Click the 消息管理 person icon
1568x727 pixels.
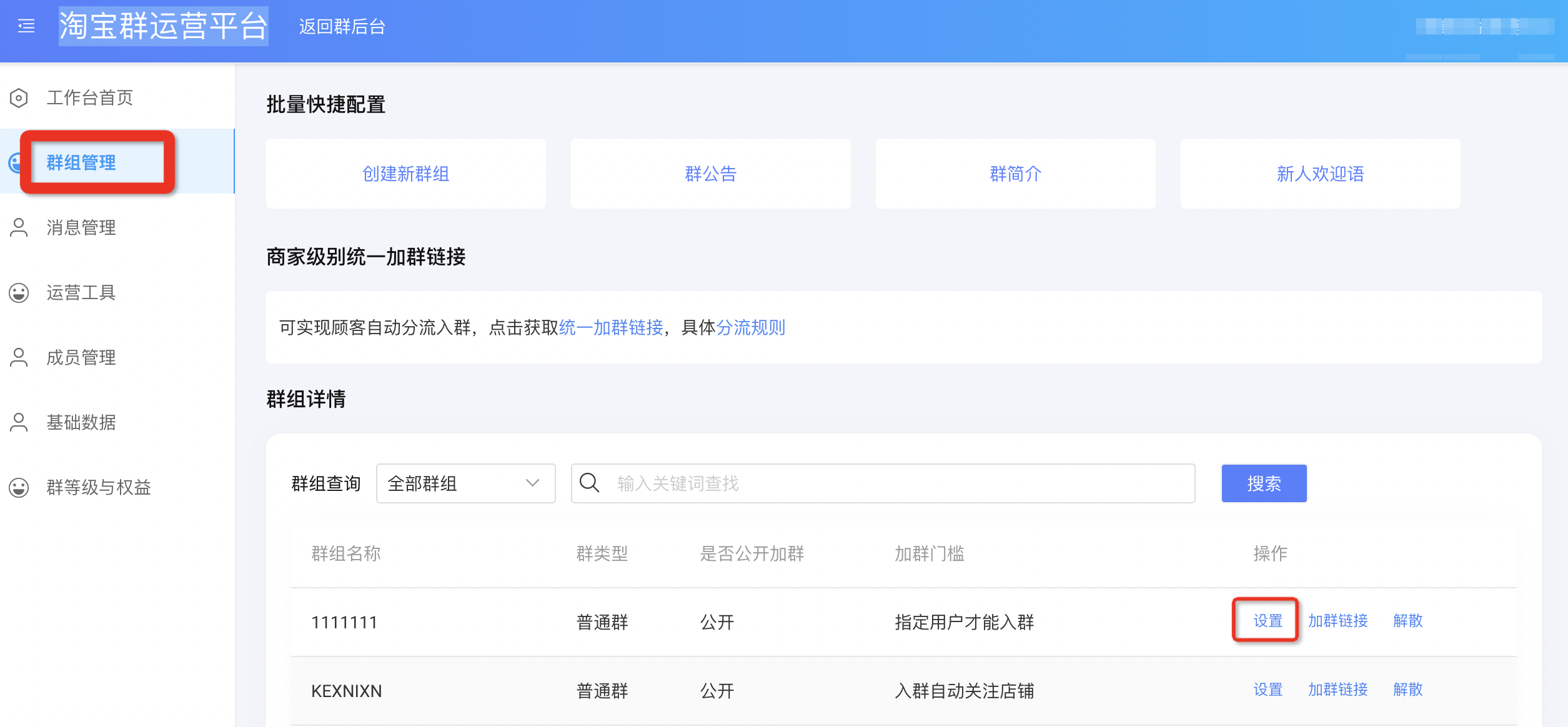coord(19,227)
